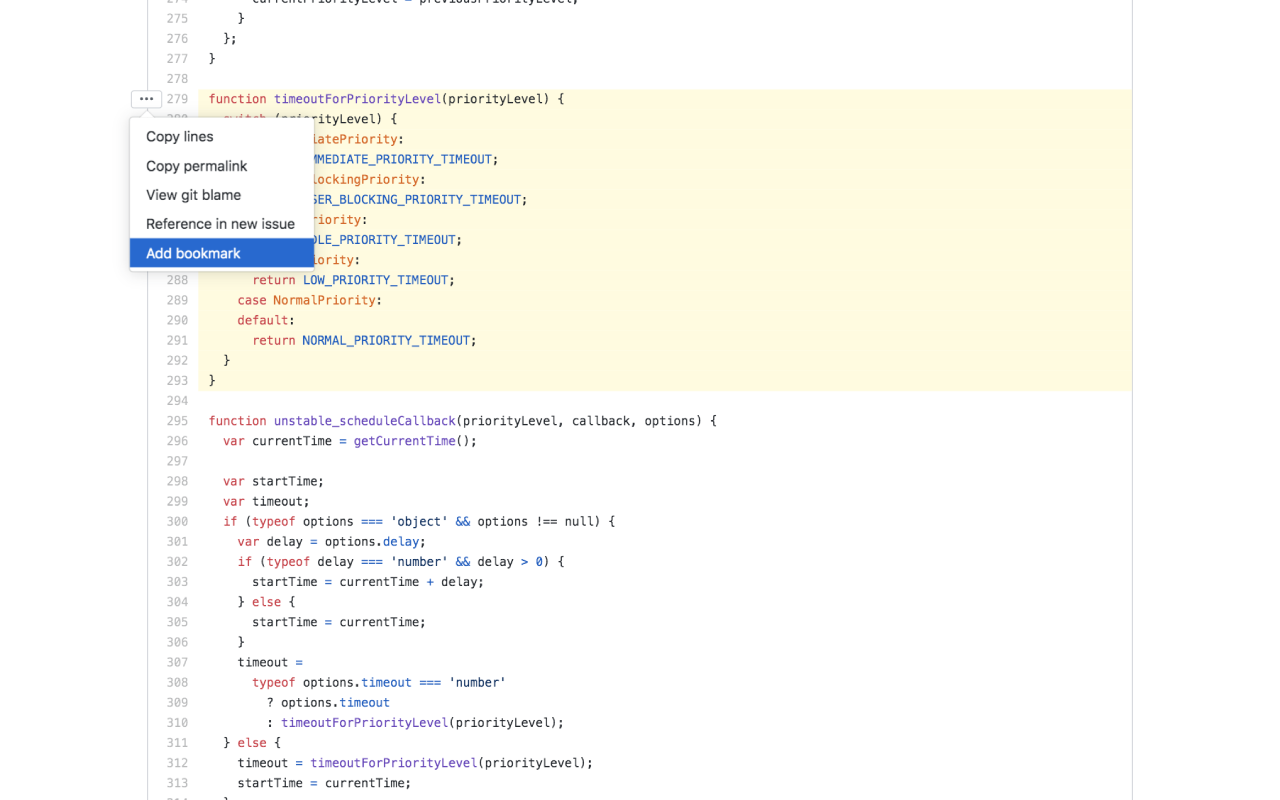1280x800 pixels.
Task: Select line number 300
Action: point(177,521)
